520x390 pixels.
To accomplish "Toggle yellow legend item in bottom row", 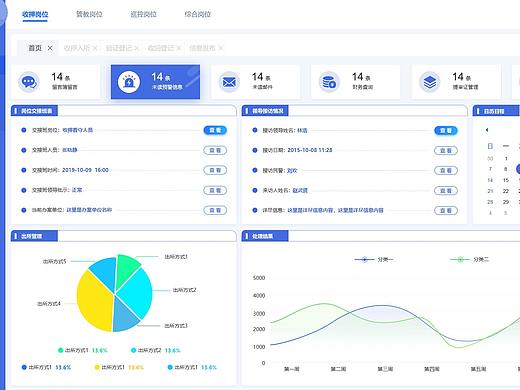I will coord(119,367).
